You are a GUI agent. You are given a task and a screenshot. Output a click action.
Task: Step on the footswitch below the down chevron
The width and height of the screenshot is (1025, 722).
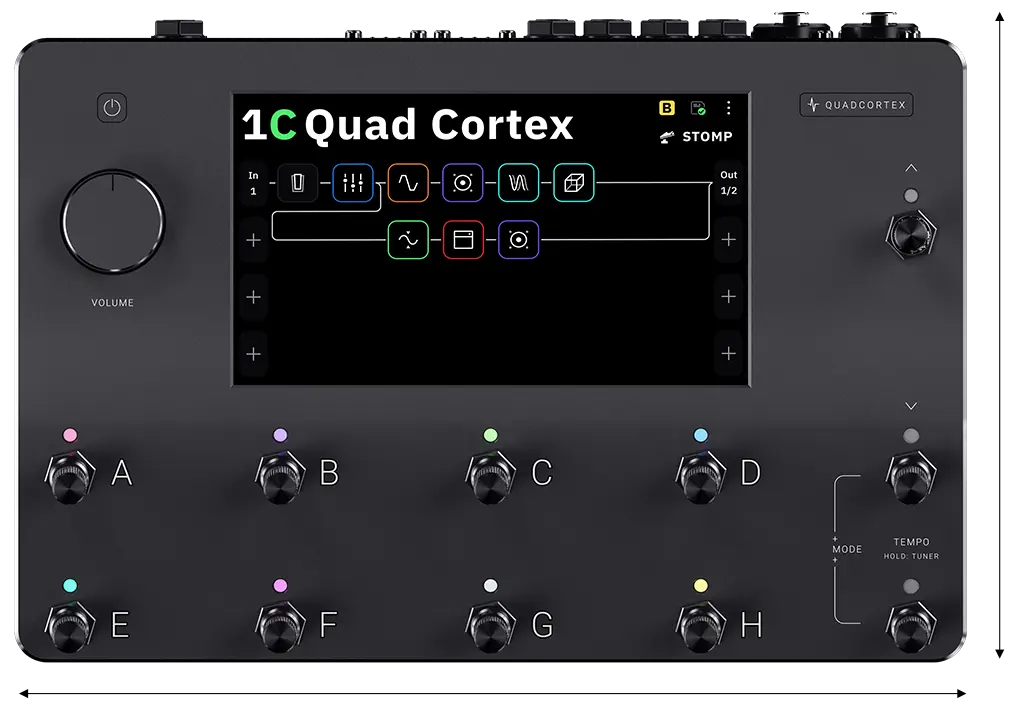pyautogui.click(x=911, y=477)
